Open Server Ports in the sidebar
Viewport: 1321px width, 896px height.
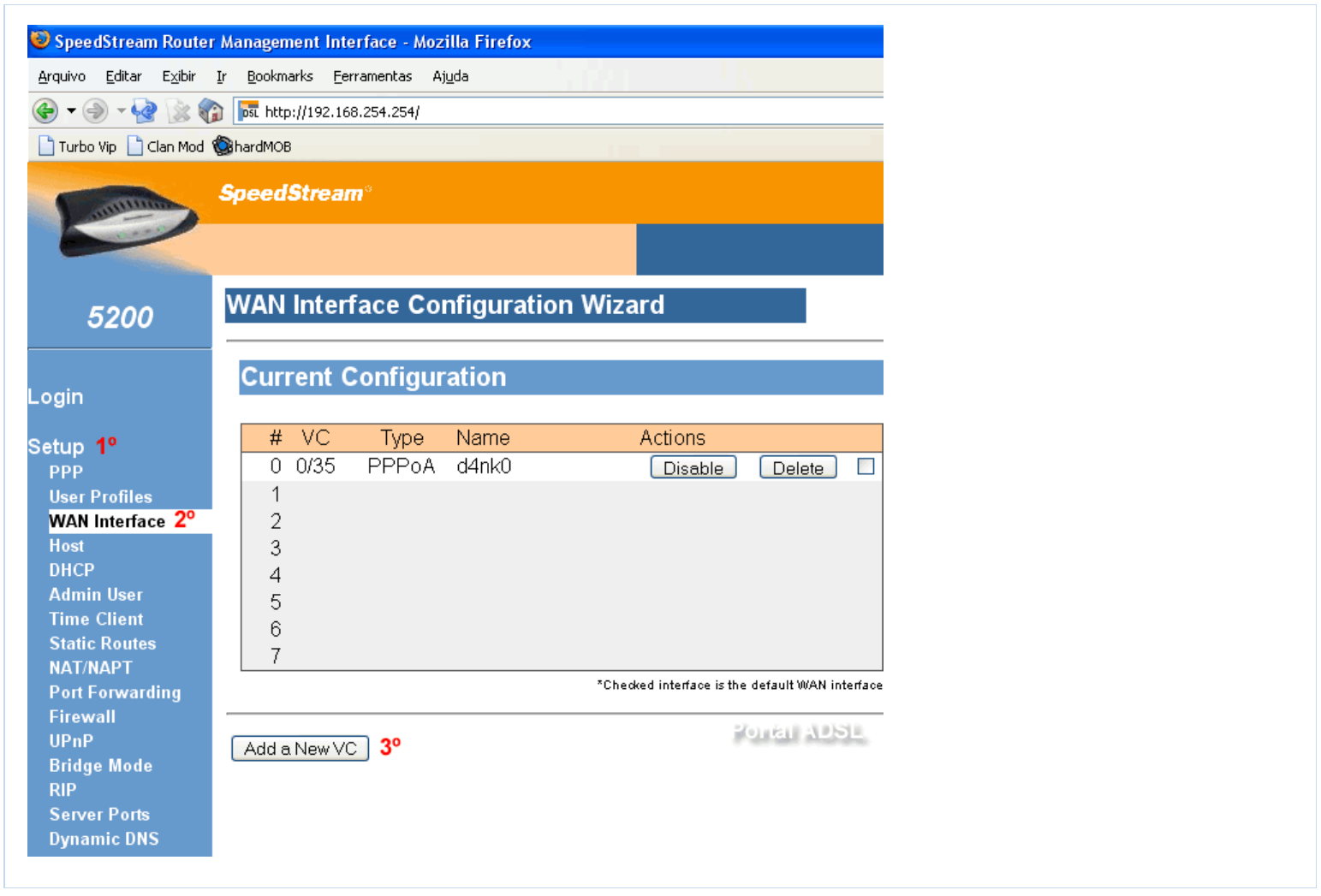99,815
